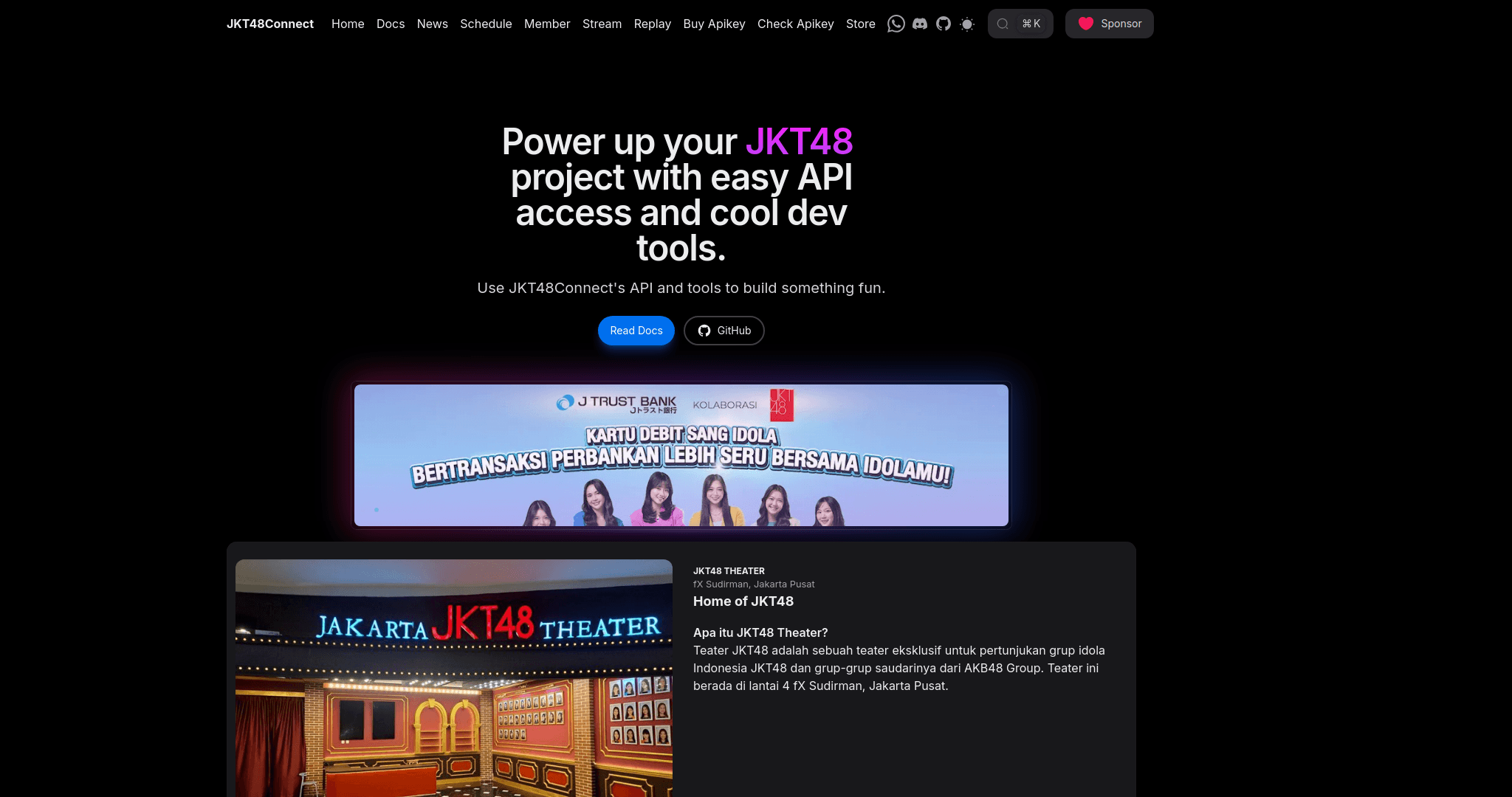1512x797 pixels.
Task: Open the WhatsApp icon link
Action: (896, 24)
